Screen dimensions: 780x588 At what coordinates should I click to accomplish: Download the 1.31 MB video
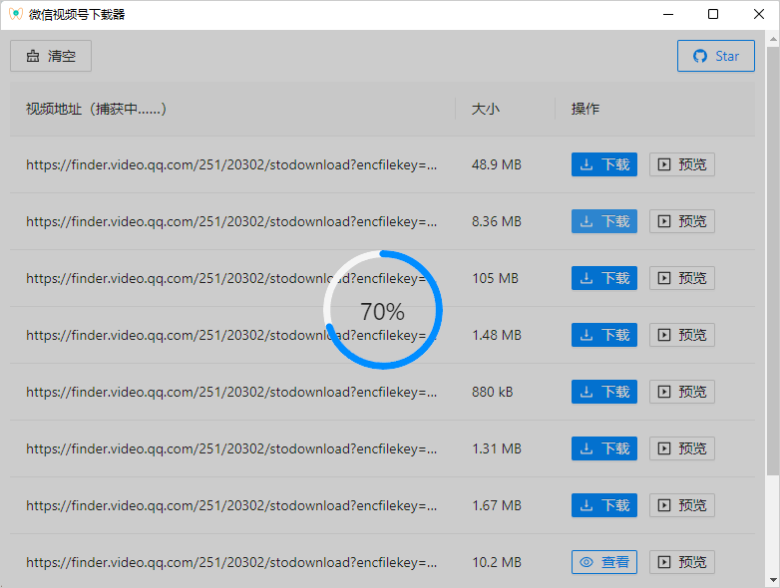pyautogui.click(x=604, y=449)
